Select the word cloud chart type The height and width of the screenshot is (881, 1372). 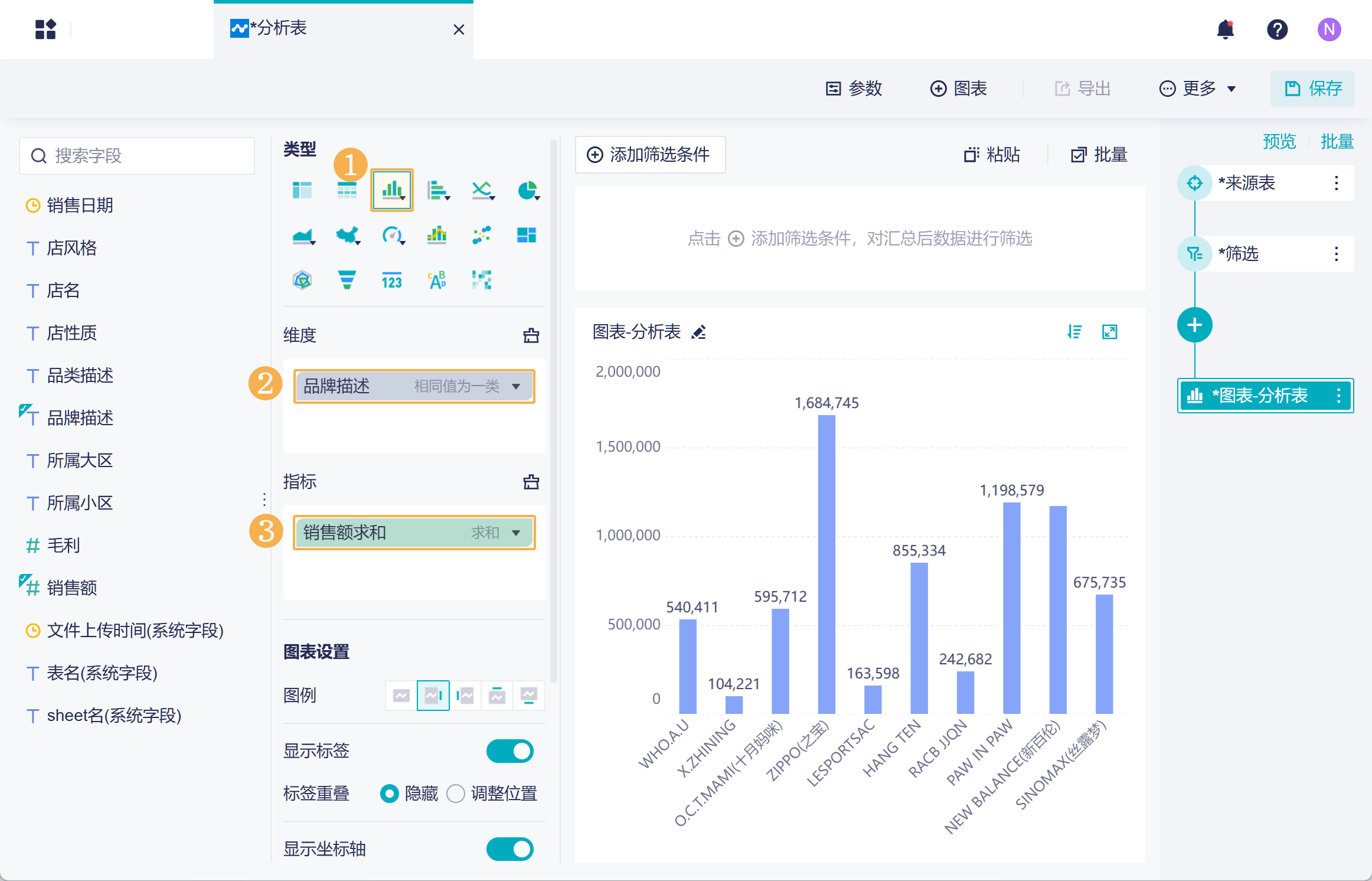point(437,280)
